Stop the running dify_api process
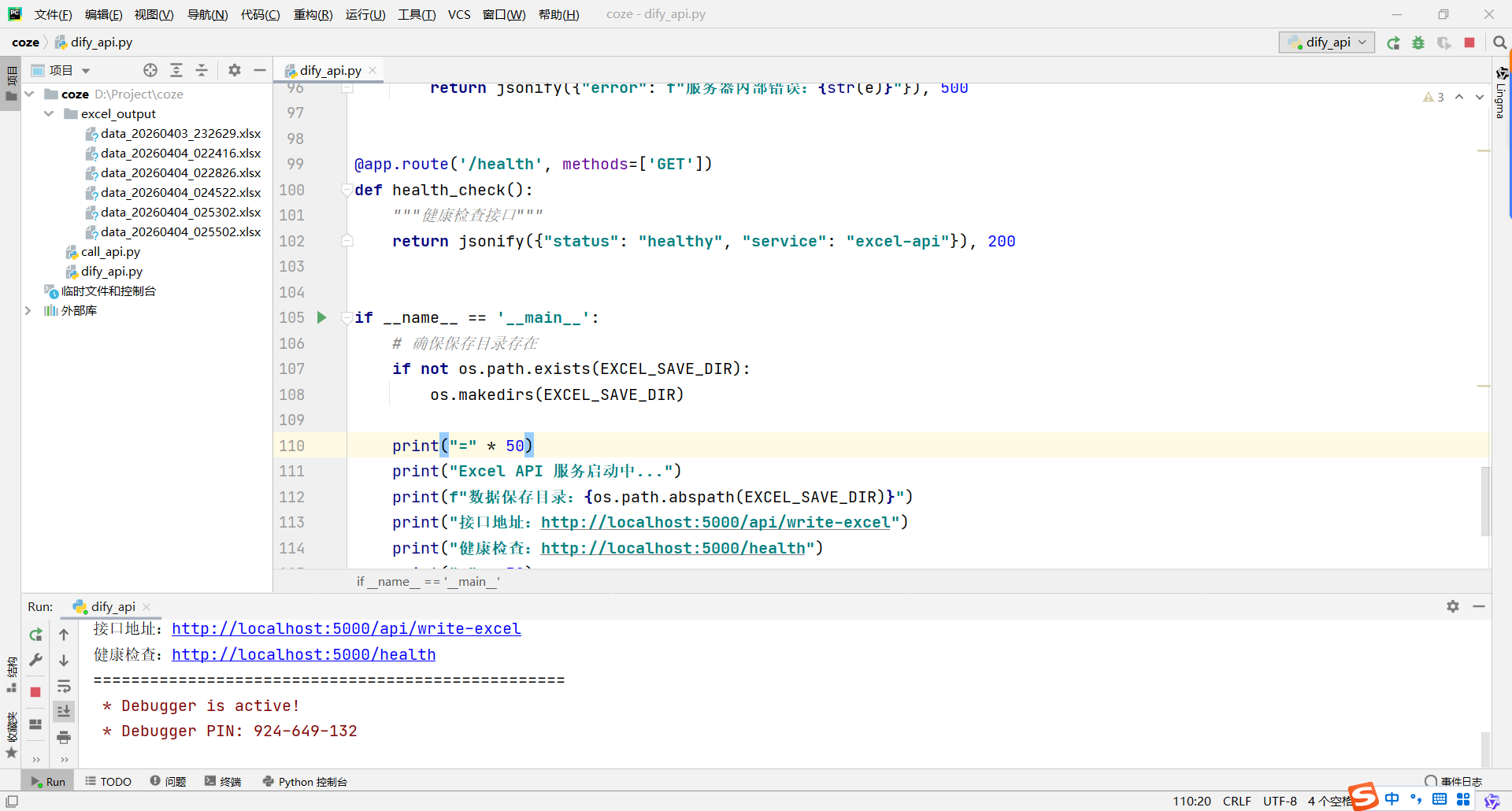Viewport: 1512px width, 811px height. (1469, 43)
